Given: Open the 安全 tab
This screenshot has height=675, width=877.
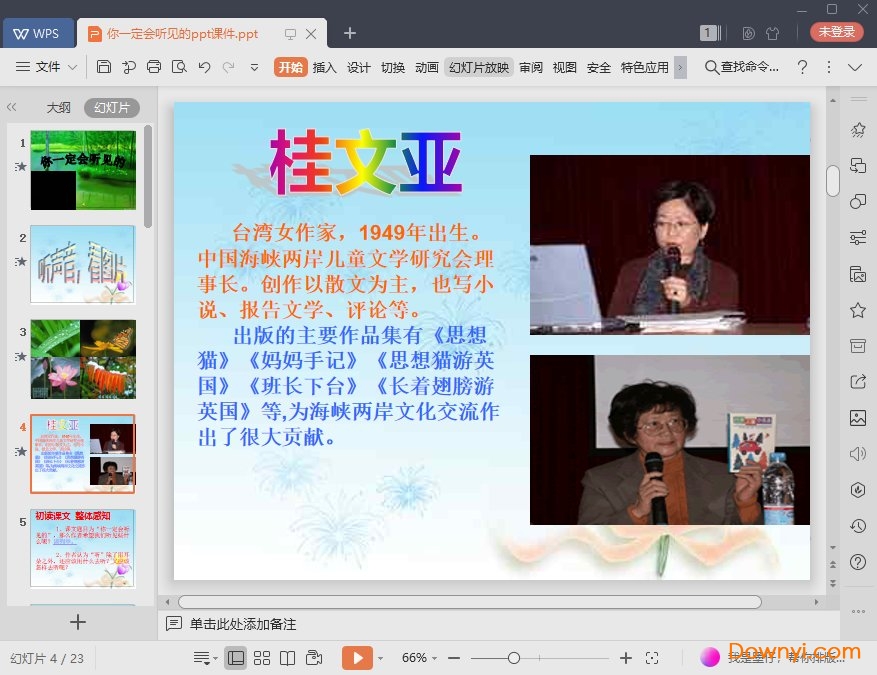Looking at the screenshot, I should 598,67.
